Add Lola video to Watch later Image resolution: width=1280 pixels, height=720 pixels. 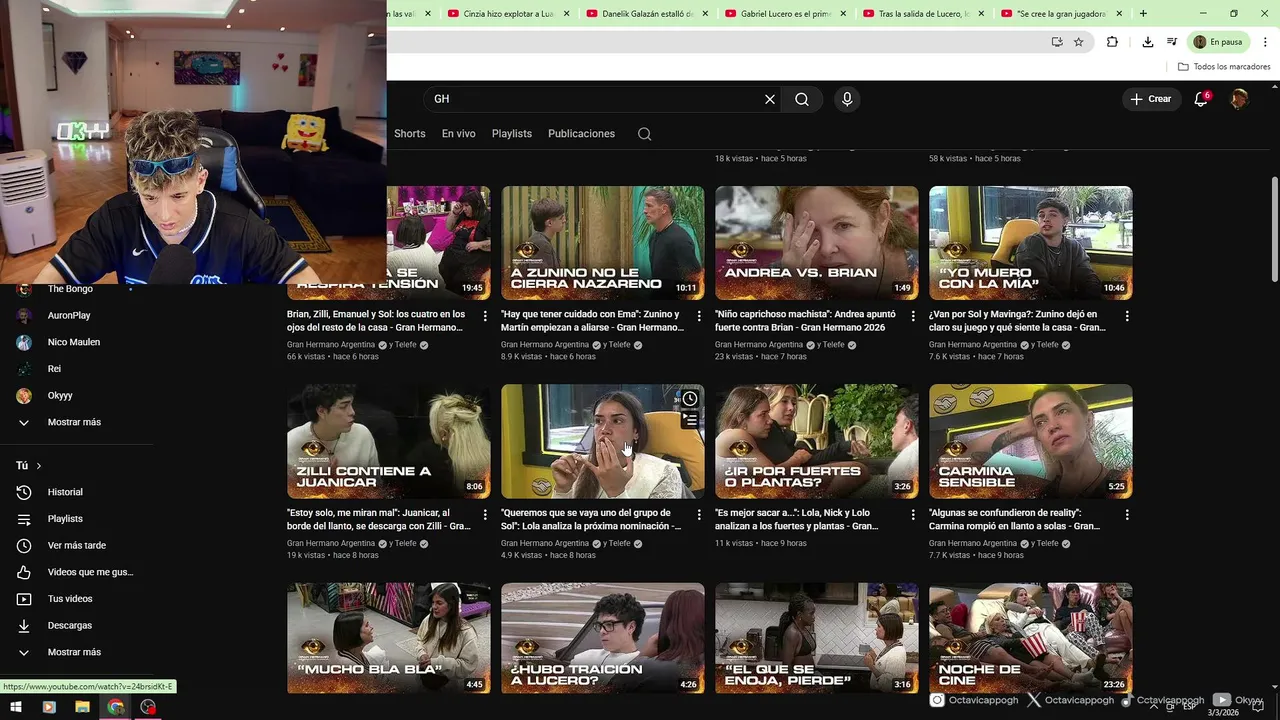click(689, 399)
